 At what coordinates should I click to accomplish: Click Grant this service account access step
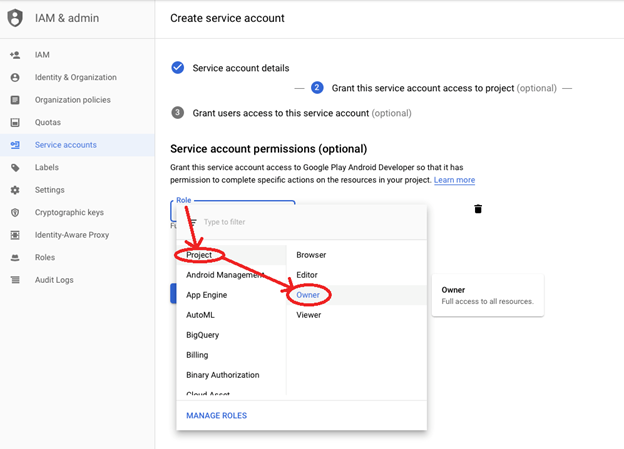[444, 88]
